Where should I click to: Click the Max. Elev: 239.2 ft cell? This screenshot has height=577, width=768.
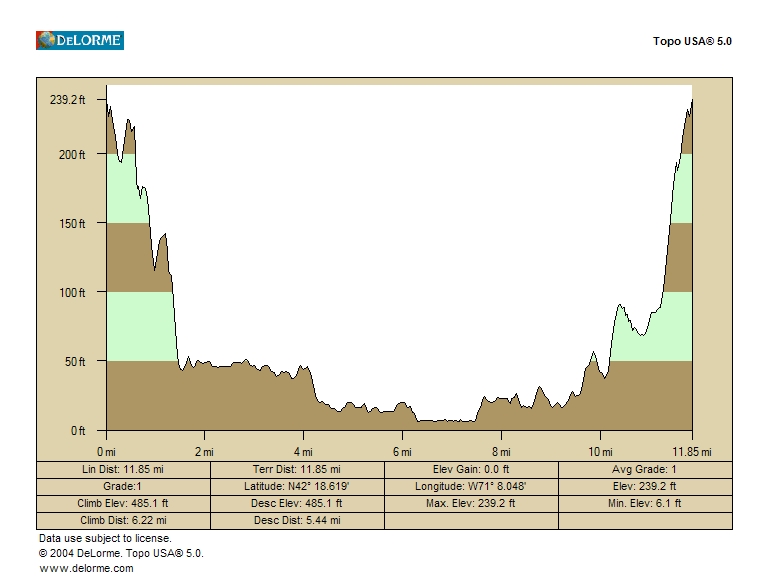pos(471,503)
